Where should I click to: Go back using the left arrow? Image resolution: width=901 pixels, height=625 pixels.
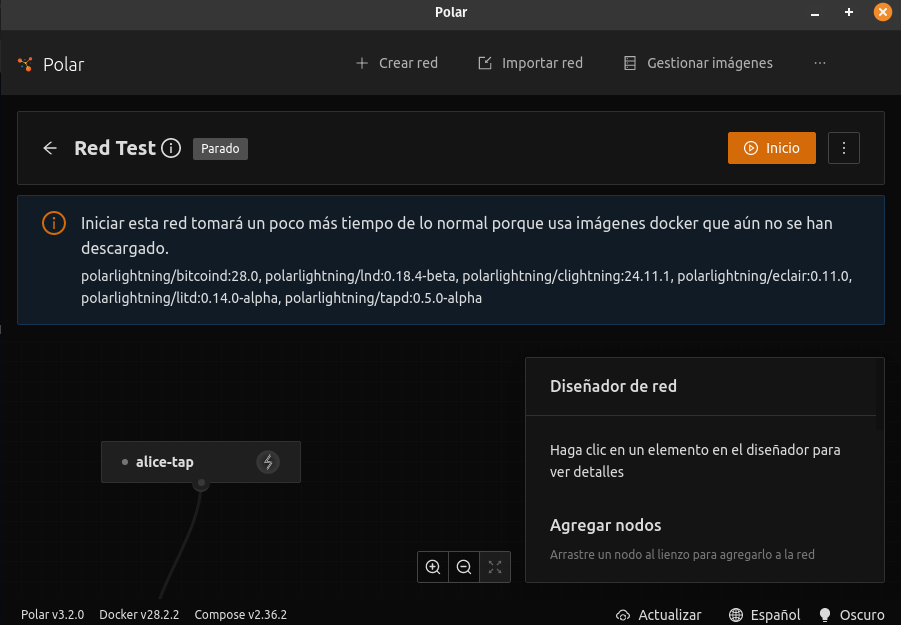pos(50,148)
